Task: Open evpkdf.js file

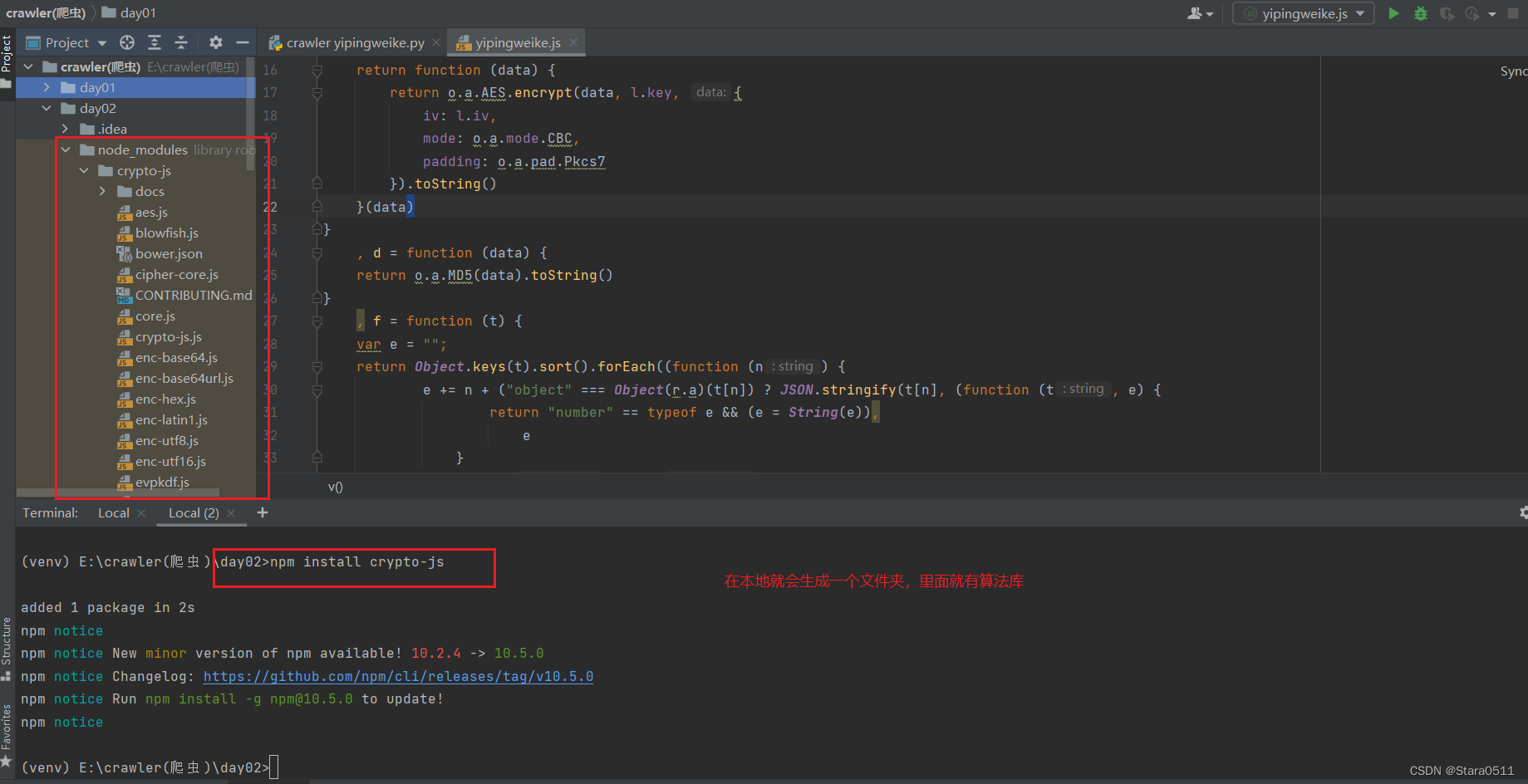Action: (162, 482)
